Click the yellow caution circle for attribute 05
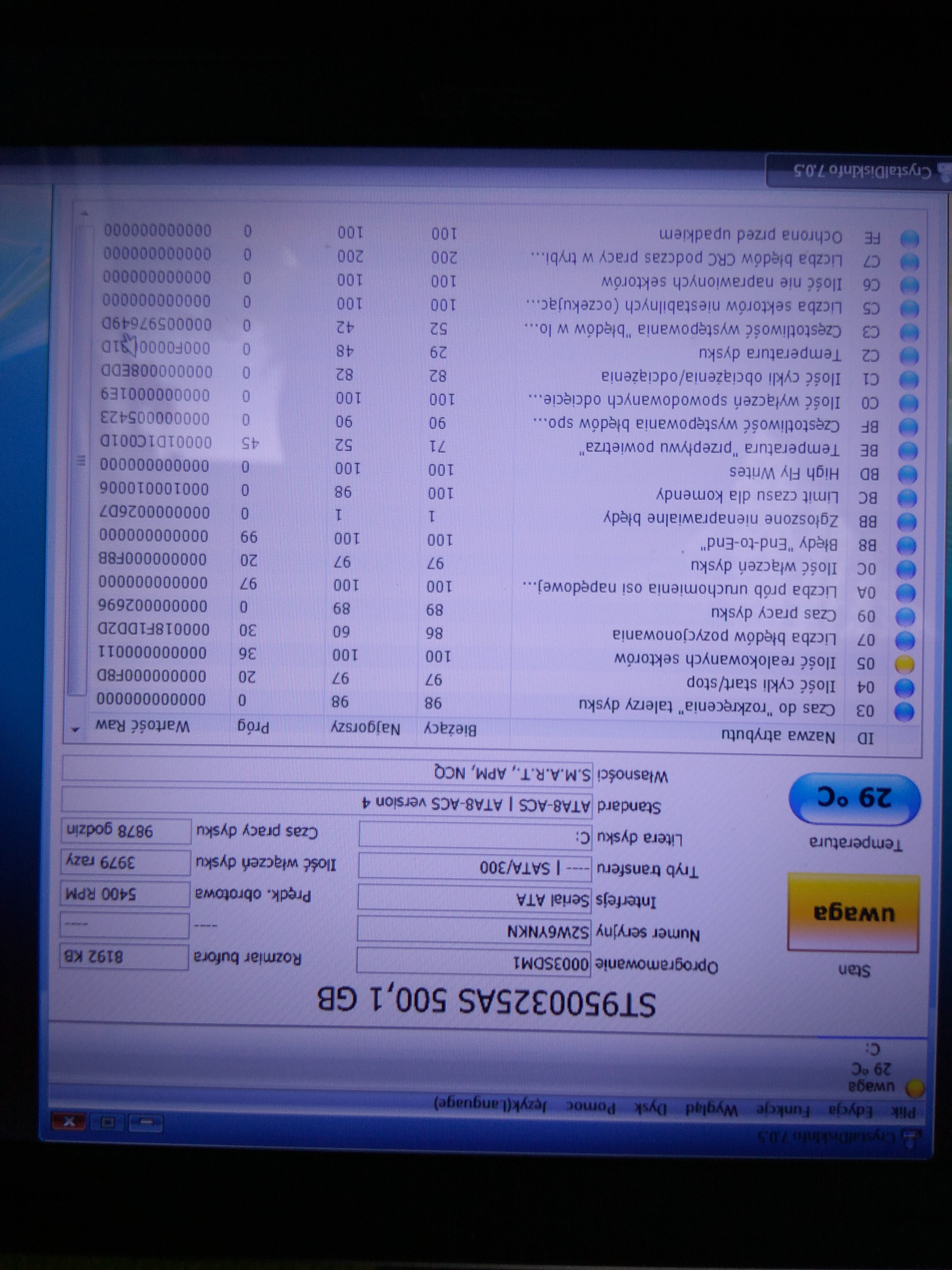 point(904,664)
